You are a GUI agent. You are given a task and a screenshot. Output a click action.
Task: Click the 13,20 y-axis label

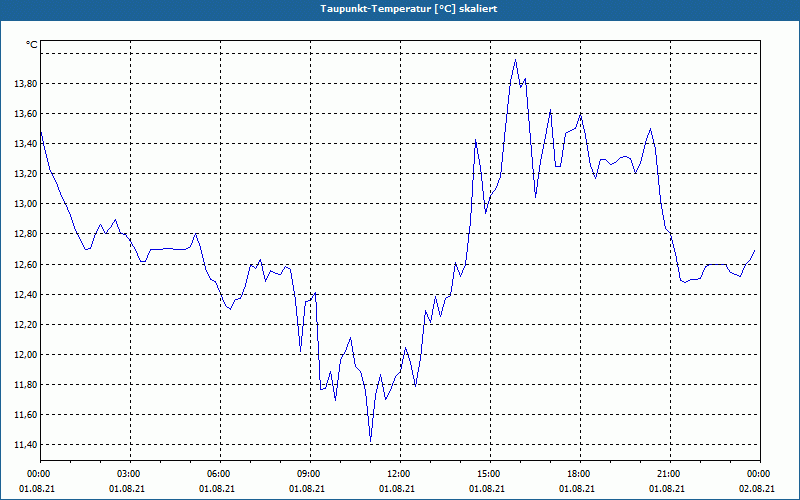click(26, 174)
